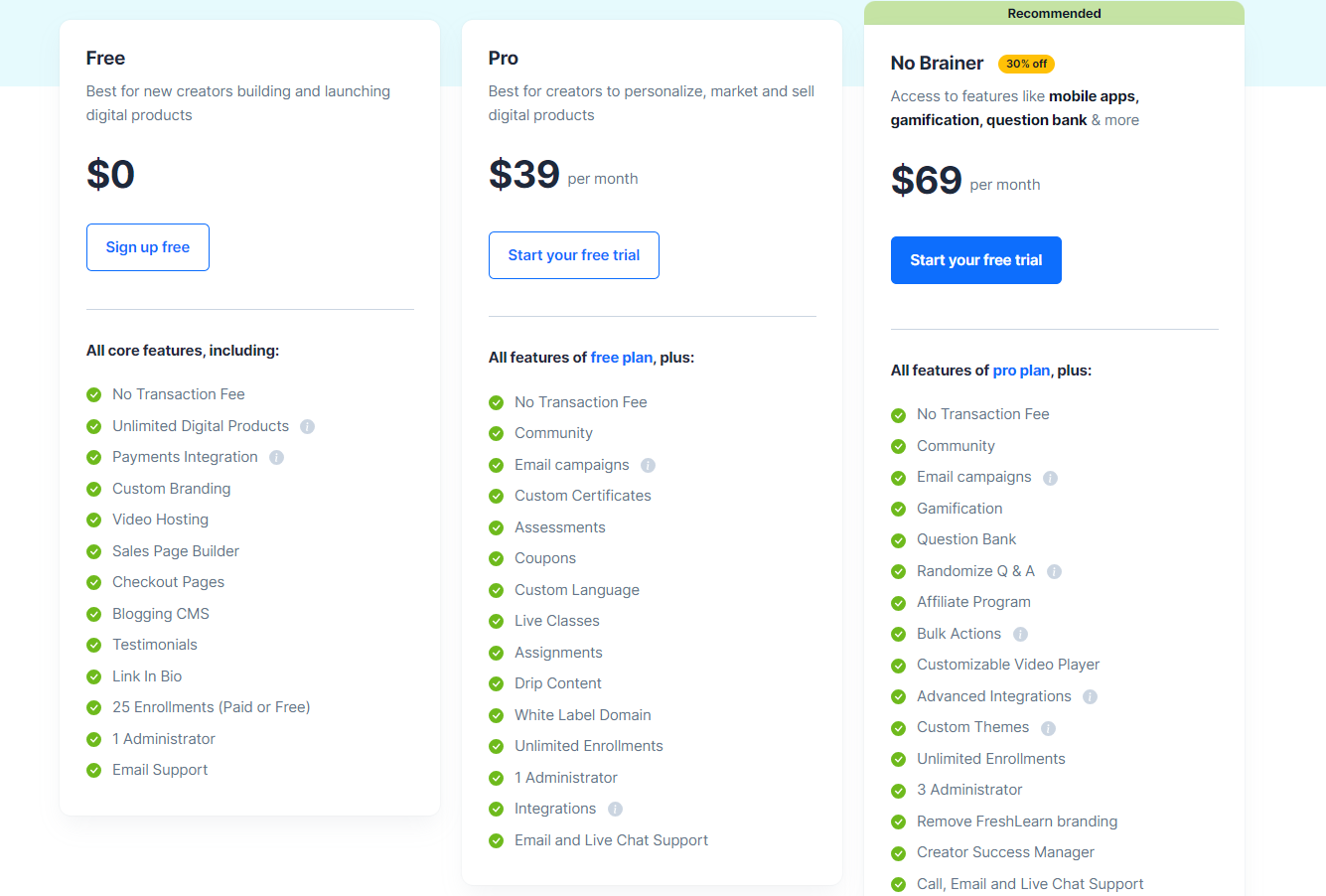Click info icon beside Unlimited Digital Products
1326x896 pixels.
coord(308,426)
